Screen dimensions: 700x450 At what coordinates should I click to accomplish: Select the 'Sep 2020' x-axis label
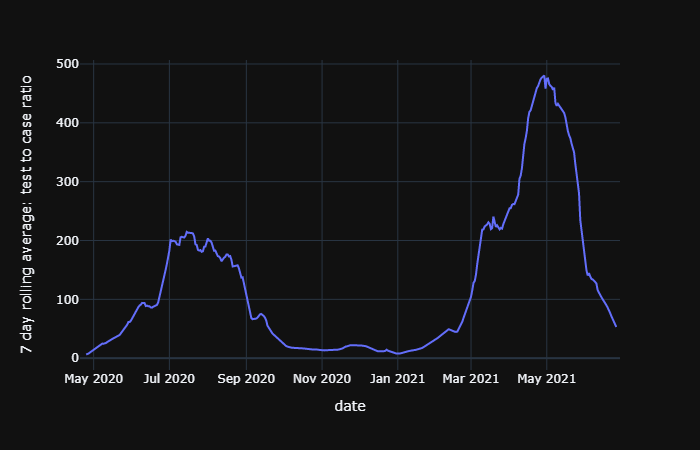246,379
